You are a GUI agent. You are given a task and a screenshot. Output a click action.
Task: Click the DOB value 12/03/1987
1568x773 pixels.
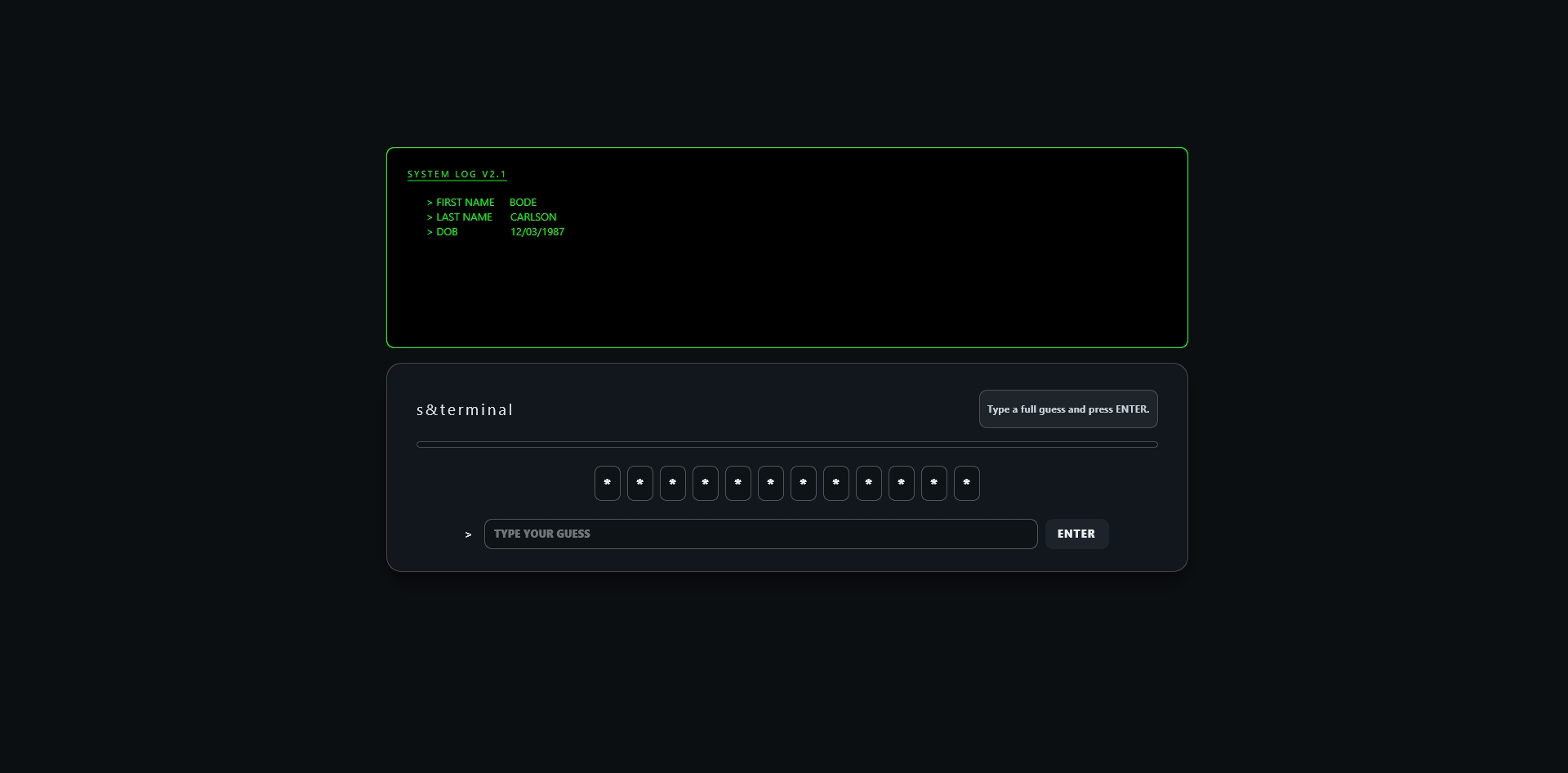point(537,231)
